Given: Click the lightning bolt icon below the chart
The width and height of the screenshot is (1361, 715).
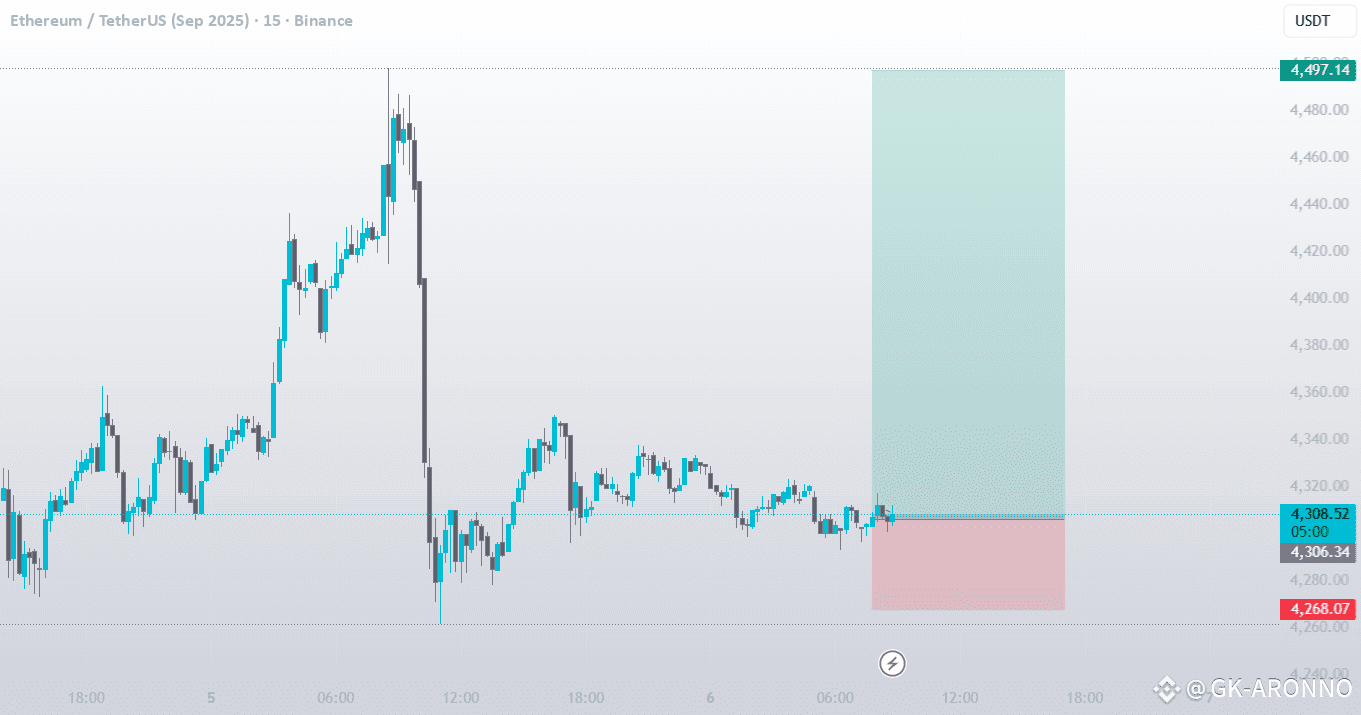Looking at the screenshot, I should pos(892,662).
